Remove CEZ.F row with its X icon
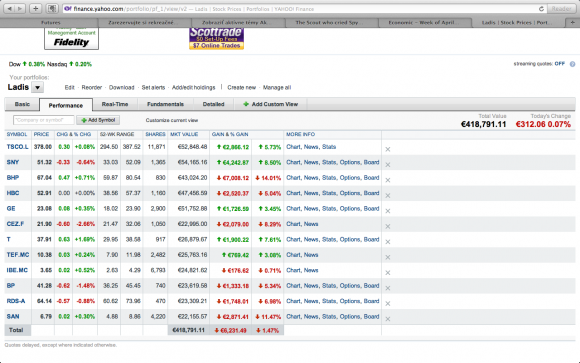 (388, 226)
